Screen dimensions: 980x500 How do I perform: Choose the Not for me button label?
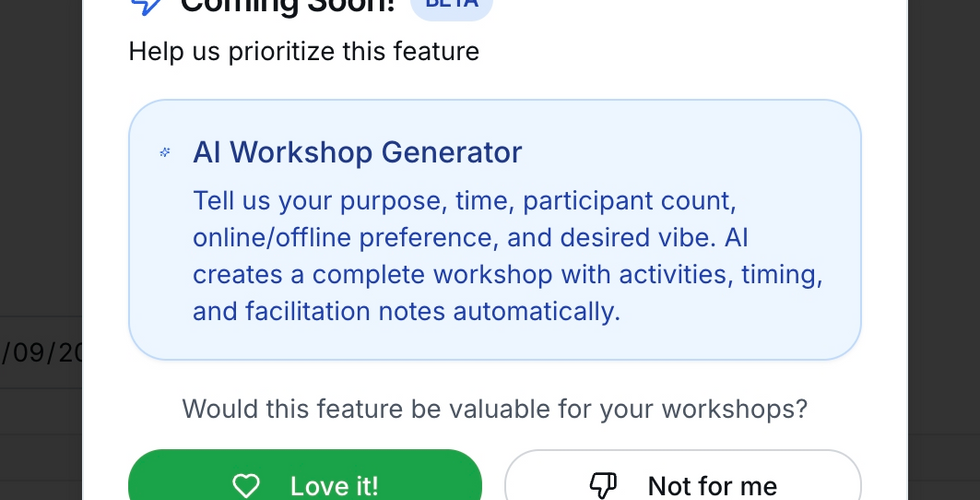[x=712, y=486]
